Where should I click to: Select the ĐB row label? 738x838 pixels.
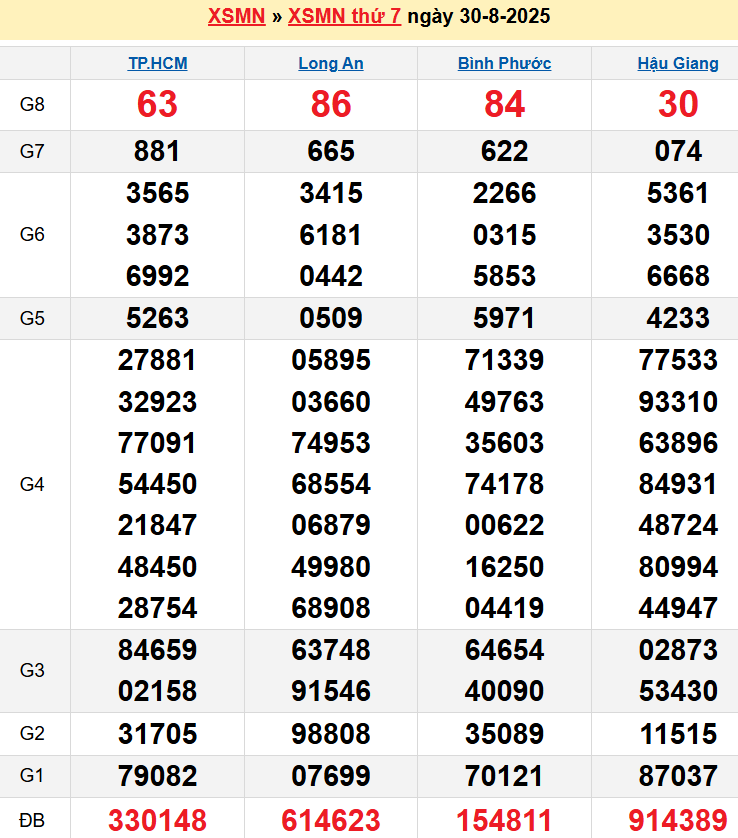pyautogui.click(x=32, y=820)
